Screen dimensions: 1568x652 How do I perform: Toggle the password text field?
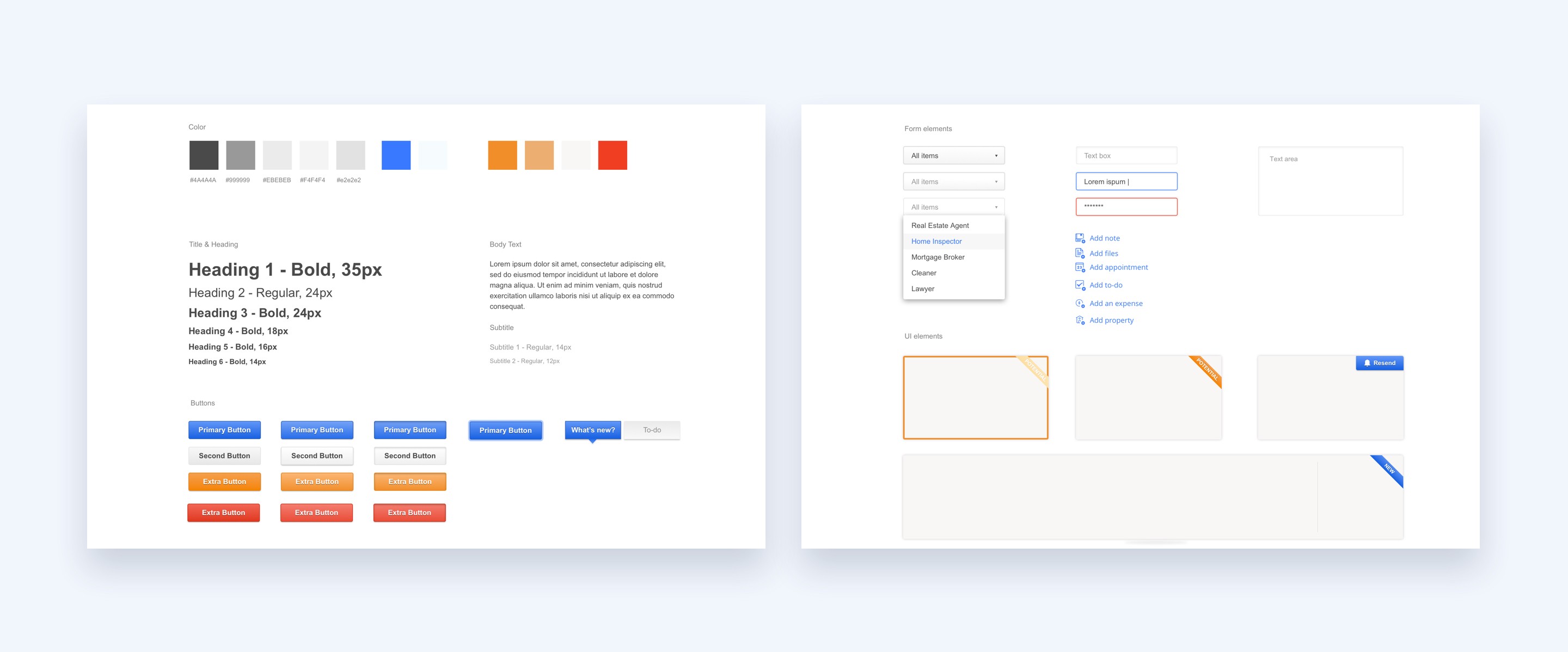[x=1126, y=207]
